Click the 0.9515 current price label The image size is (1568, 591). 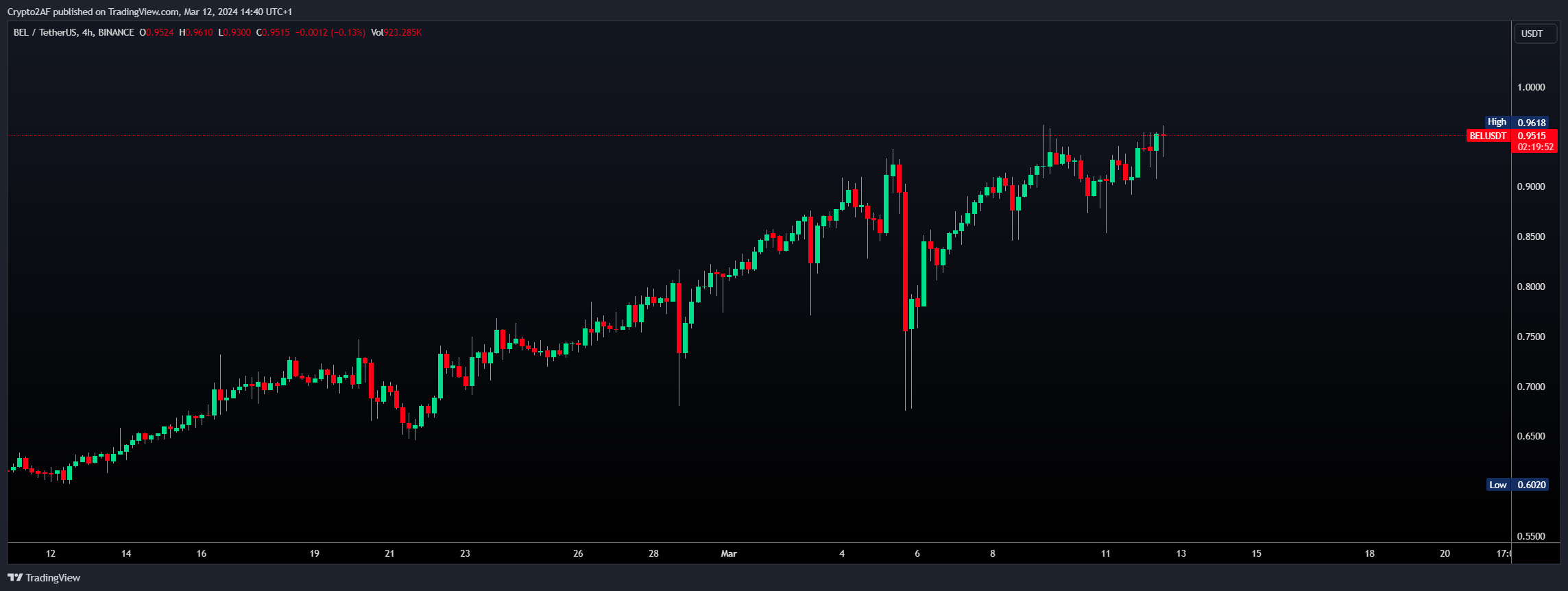click(x=1532, y=136)
